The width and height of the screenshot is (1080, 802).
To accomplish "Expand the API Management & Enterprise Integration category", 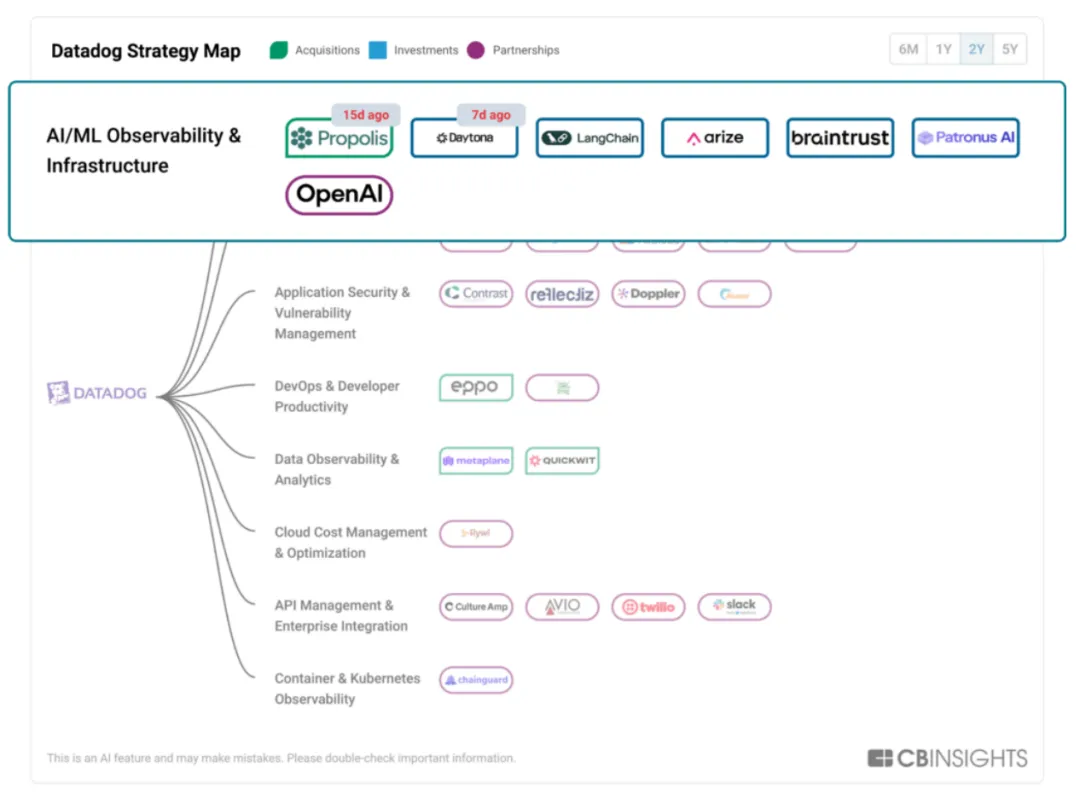I will (x=341, y=616).
